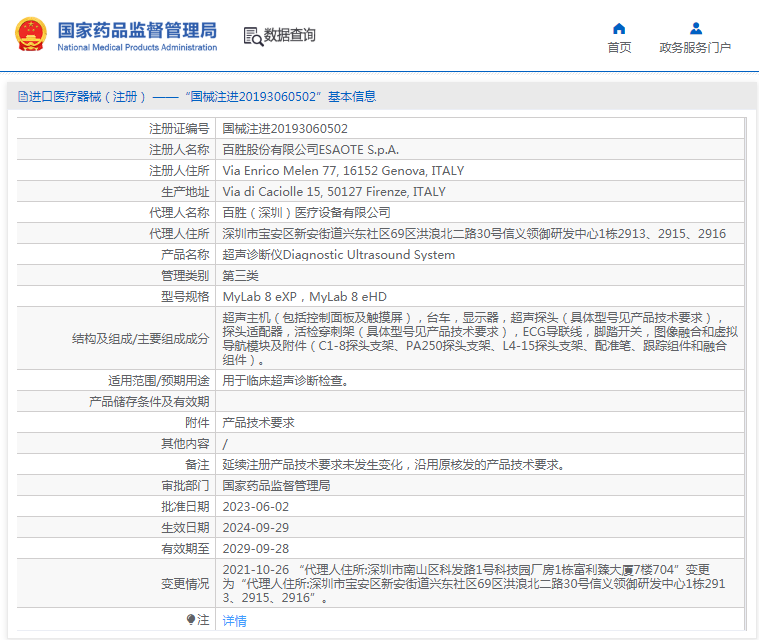This screenshot has height=640, width=759.
Task: Click the bulb icon beside 注
Action: click(x=191, y=620)
